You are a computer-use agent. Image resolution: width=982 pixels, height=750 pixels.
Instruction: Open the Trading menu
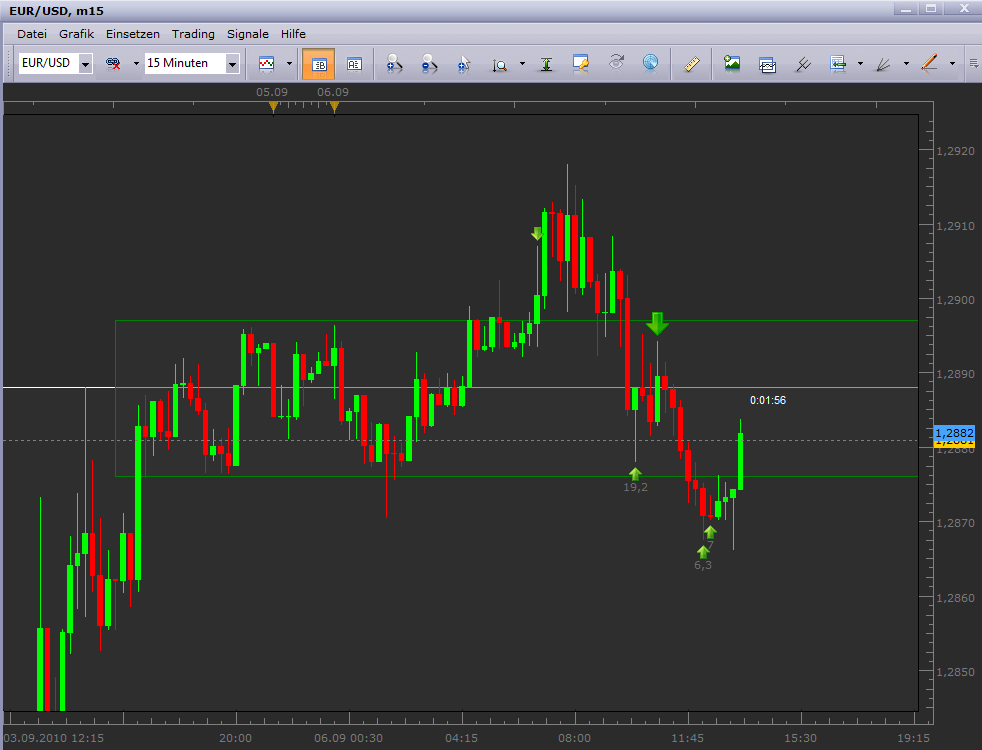coord(192,34)
